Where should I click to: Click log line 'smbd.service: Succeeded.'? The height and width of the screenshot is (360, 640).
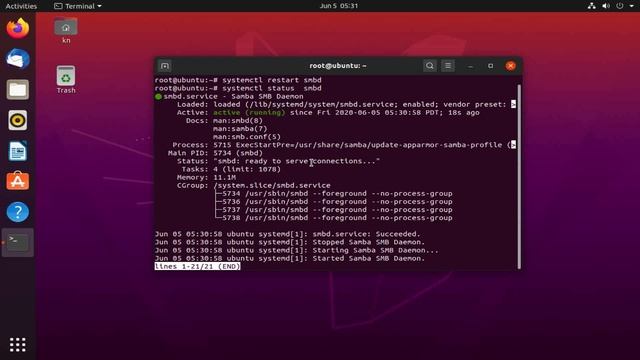(x=287, y=234)
